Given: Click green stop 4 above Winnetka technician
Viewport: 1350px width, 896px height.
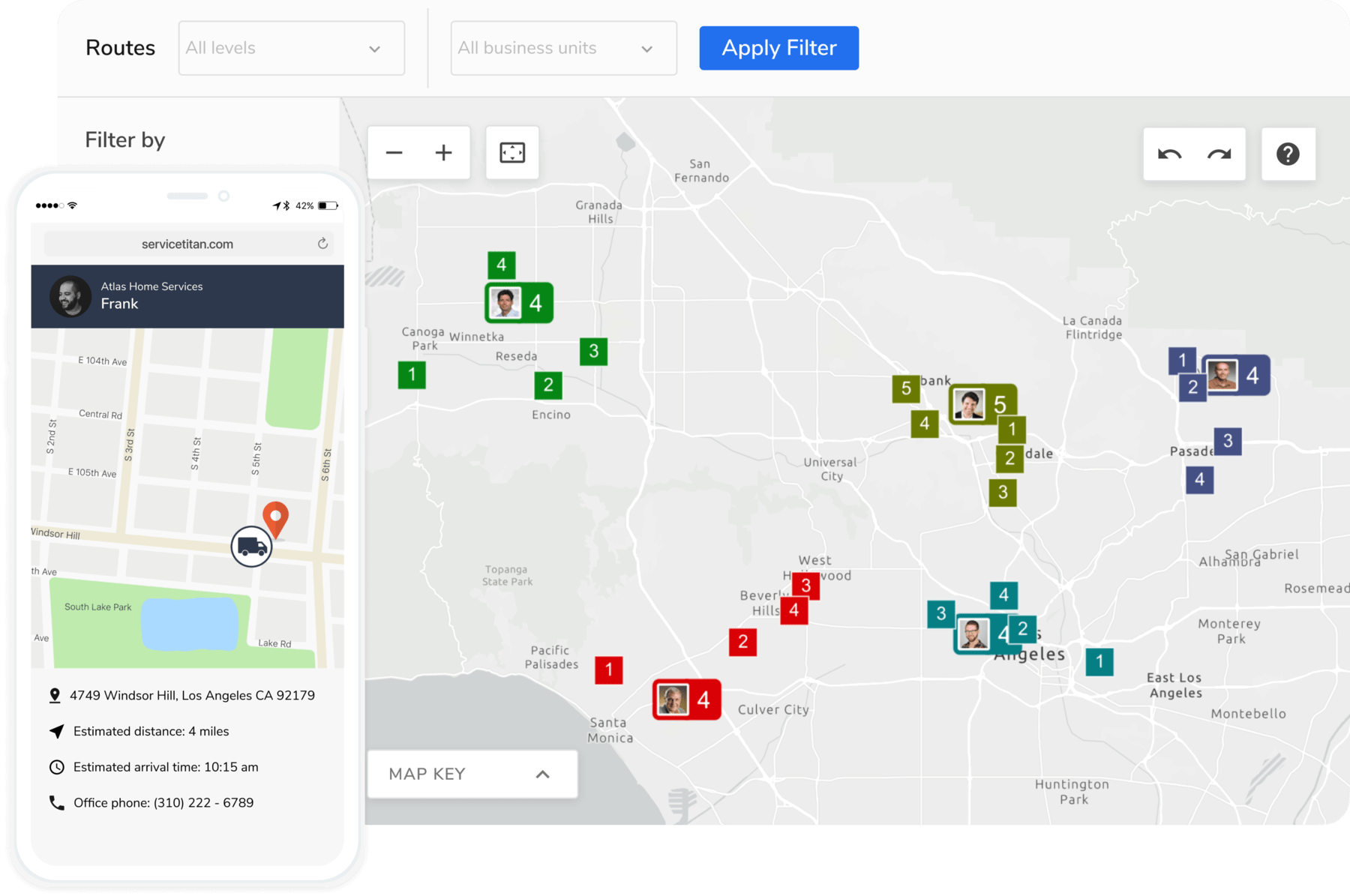Looking at the screenshot, I should (502, 265).
